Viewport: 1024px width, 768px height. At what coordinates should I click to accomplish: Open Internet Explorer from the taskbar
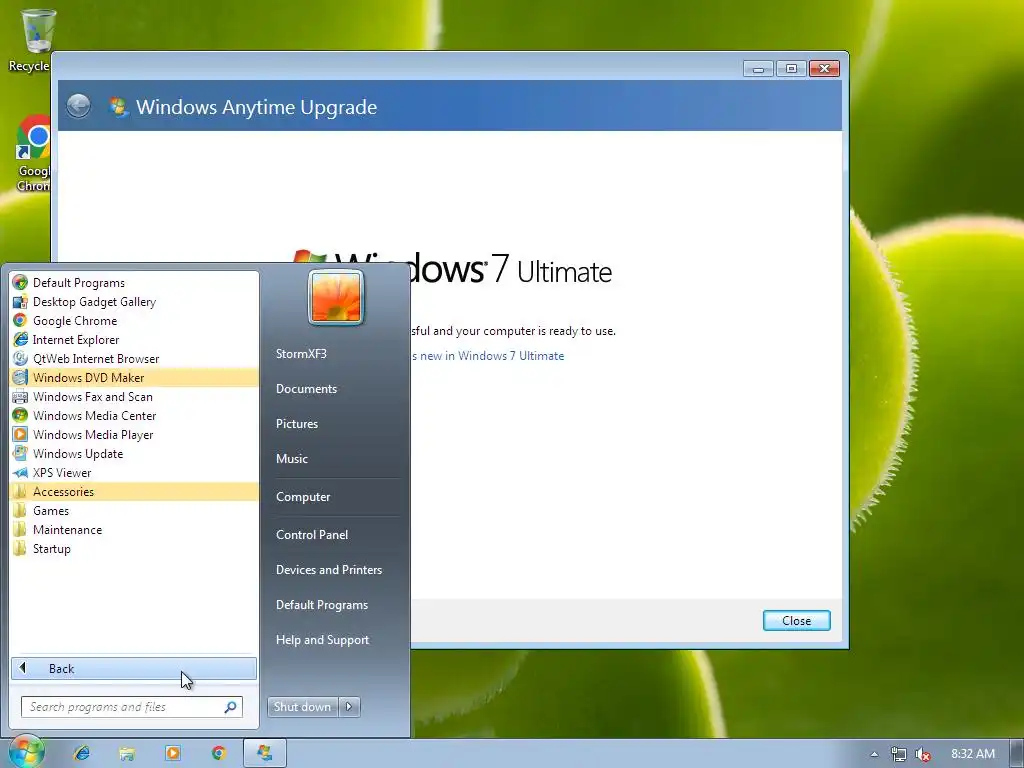click(82, 753)
